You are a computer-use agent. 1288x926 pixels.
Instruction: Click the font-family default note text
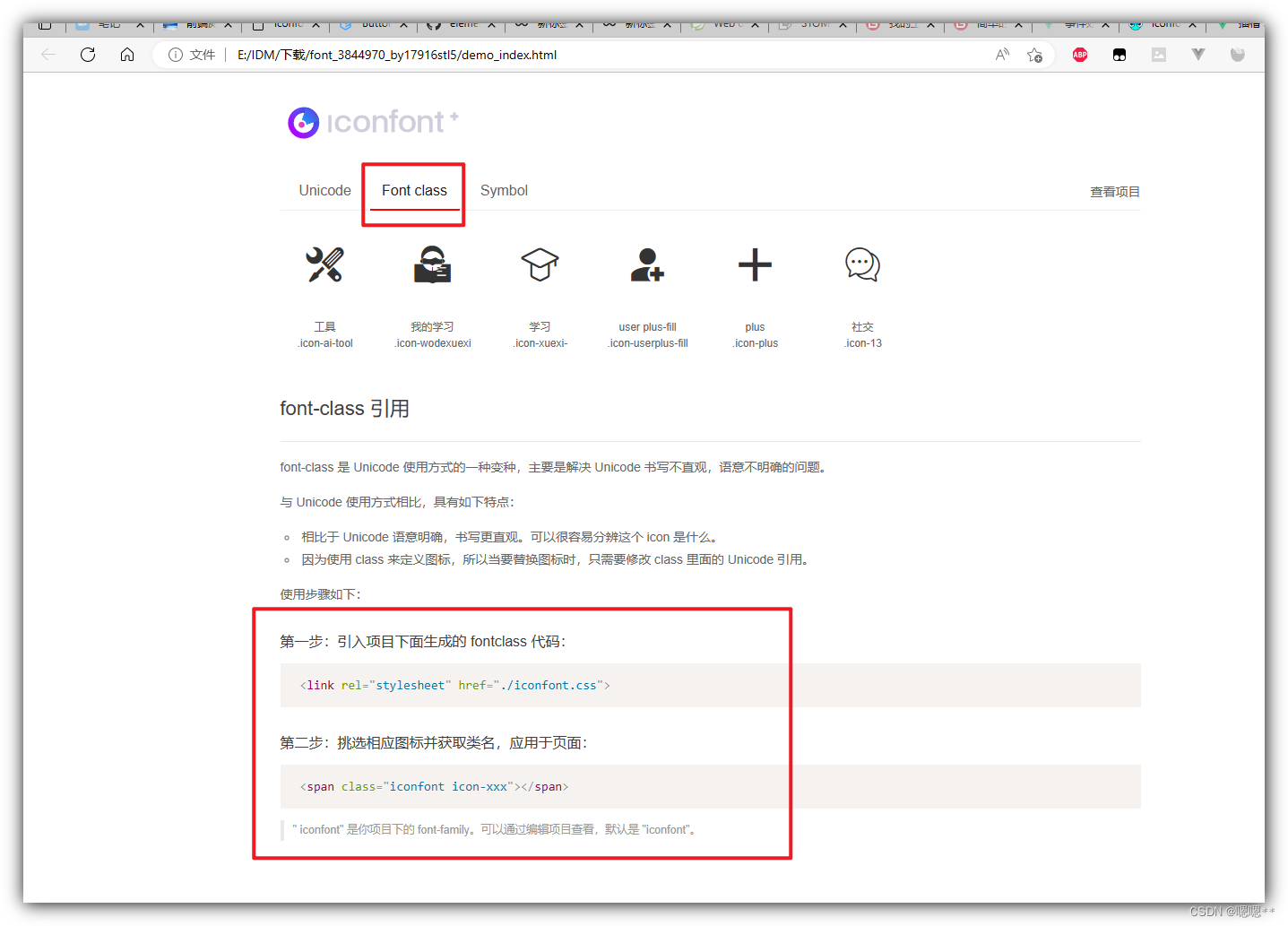tap(497, 830)
